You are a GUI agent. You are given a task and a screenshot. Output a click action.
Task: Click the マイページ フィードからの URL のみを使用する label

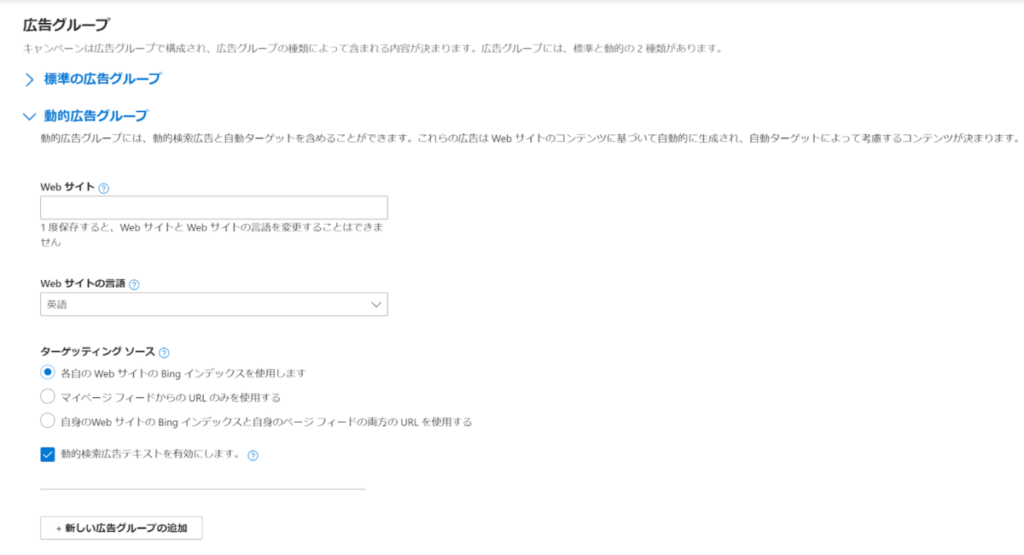[170, 397]
